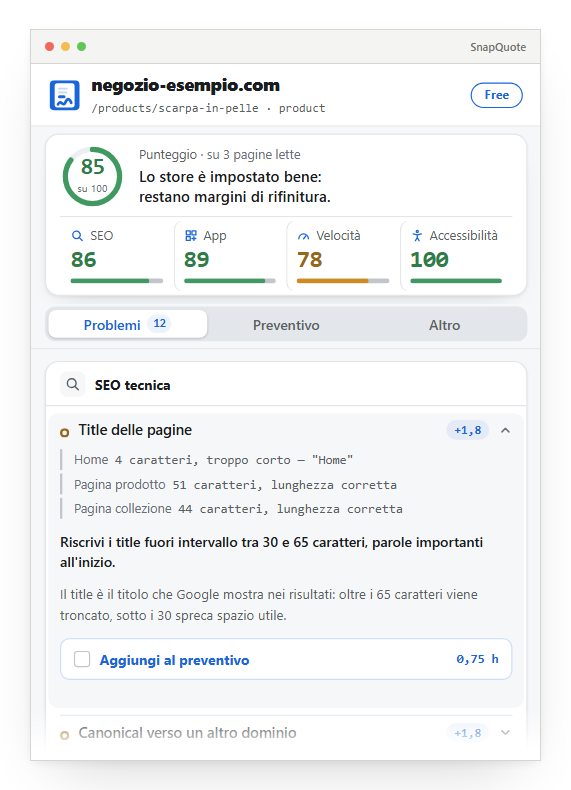Viewport: 571px width, 790px height.
Task: Click the overall score ring showing 85
Action: coord(92,176)
